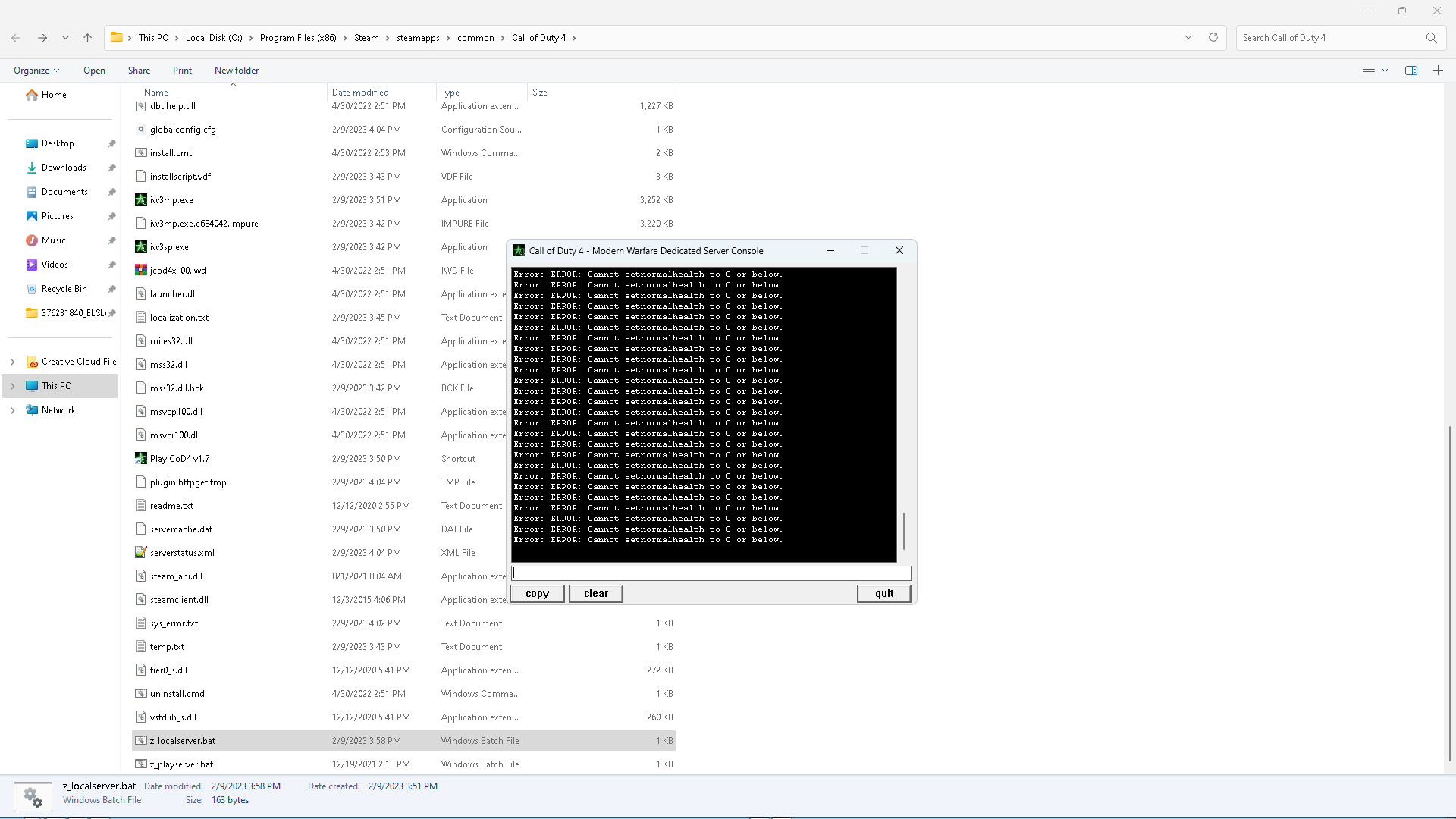
Task: Navigate to Steam in the breadcrumb path
Action: [366, 38]
